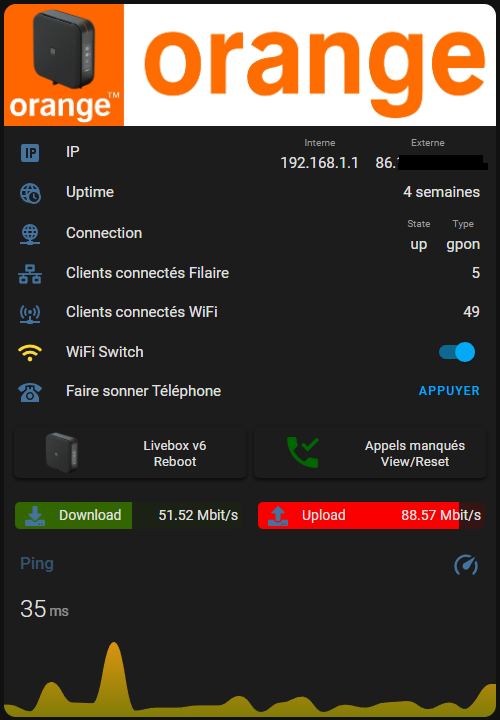
Task: Open Appels manqués View/Reset
Action: 370,453
